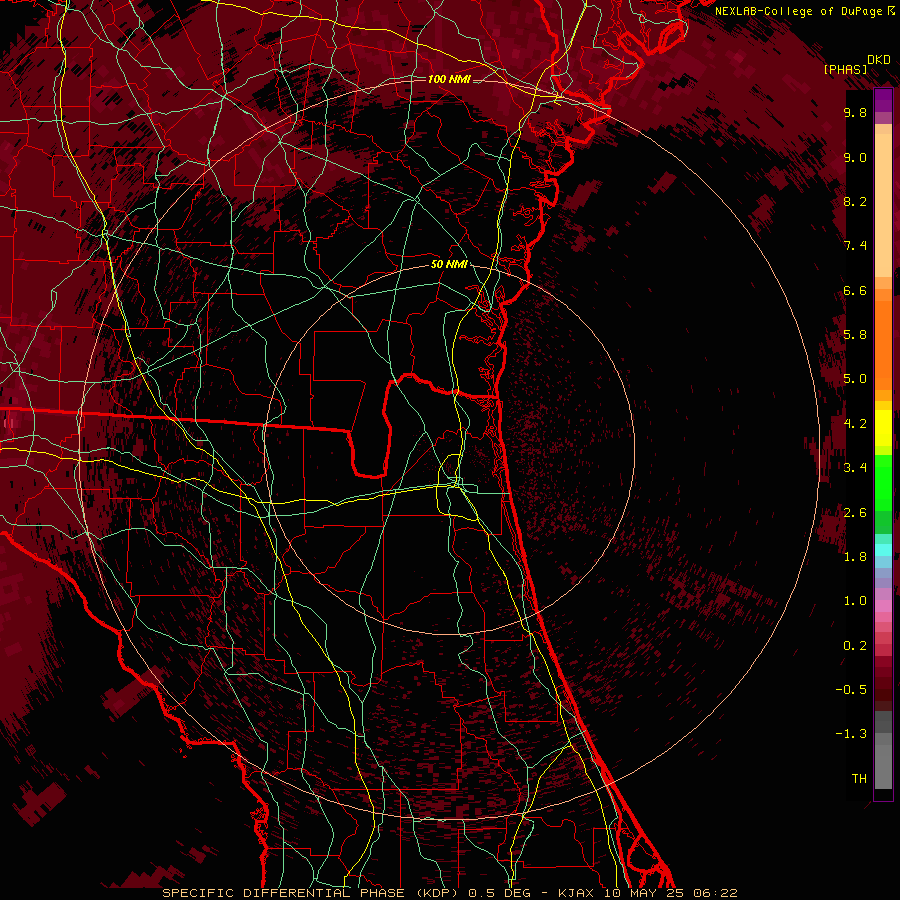Click the KJAX station identifier in the caption
The image size is (900, 900).
coord(577,893)
